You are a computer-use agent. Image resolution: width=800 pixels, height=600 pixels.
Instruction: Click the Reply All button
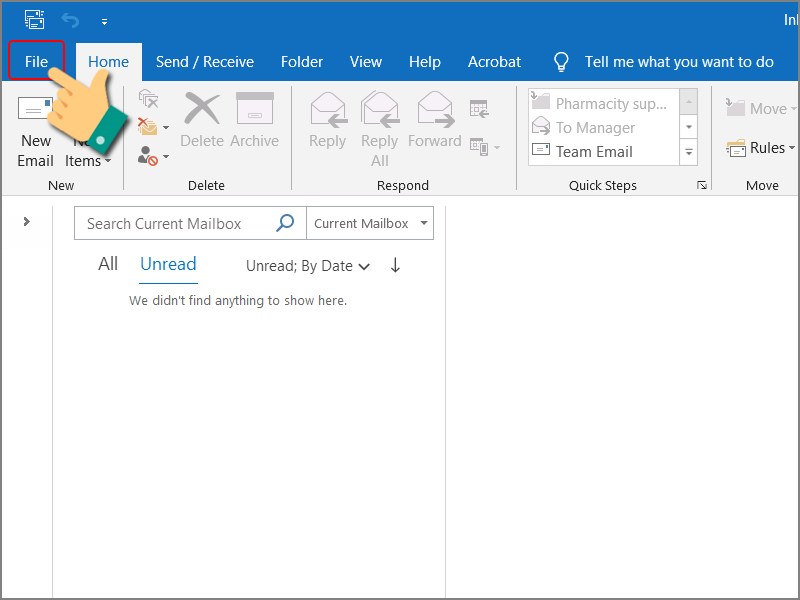380,130
